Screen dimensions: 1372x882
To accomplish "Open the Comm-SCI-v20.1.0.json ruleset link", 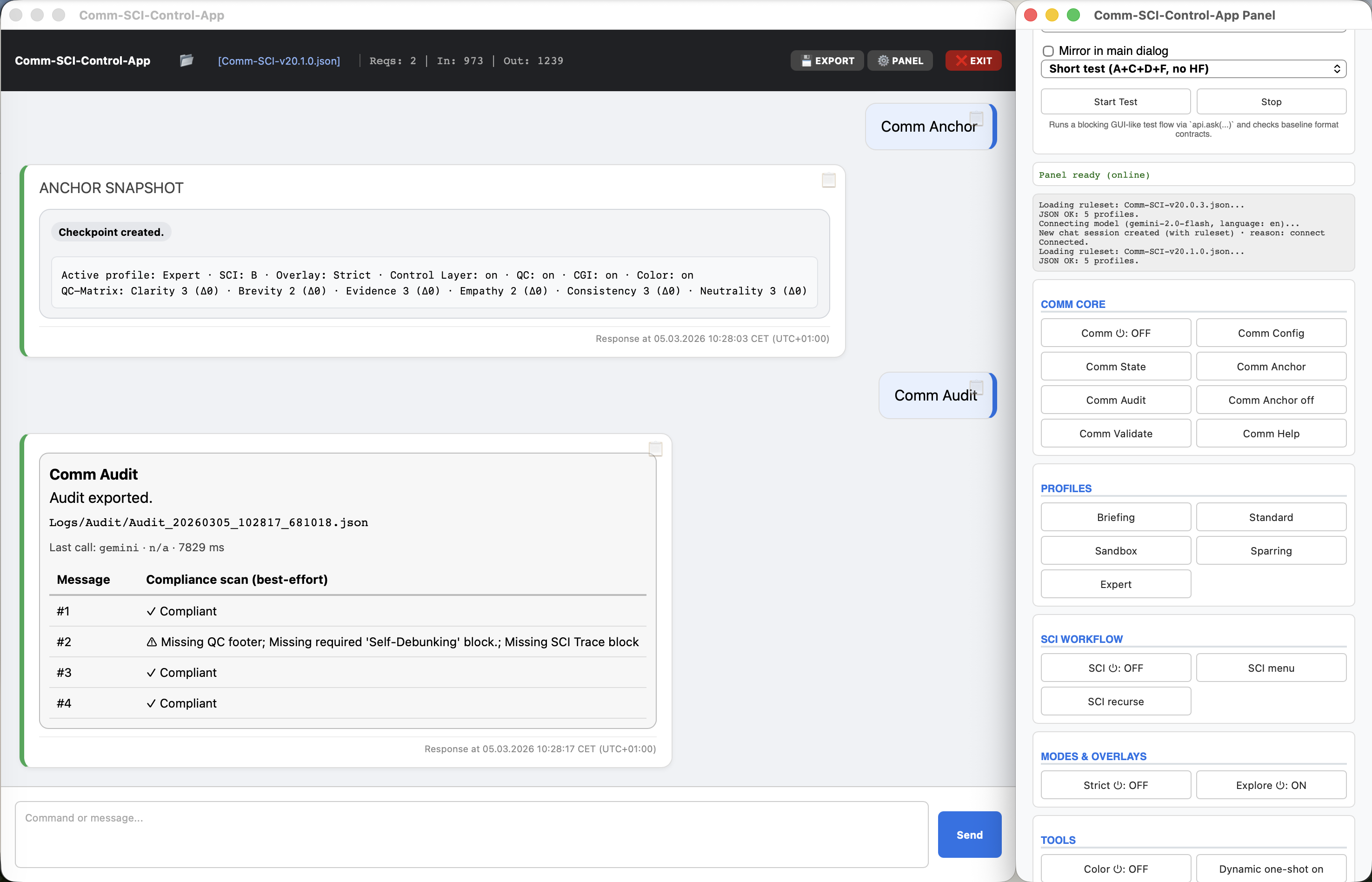I will click(x=279, y=61).
